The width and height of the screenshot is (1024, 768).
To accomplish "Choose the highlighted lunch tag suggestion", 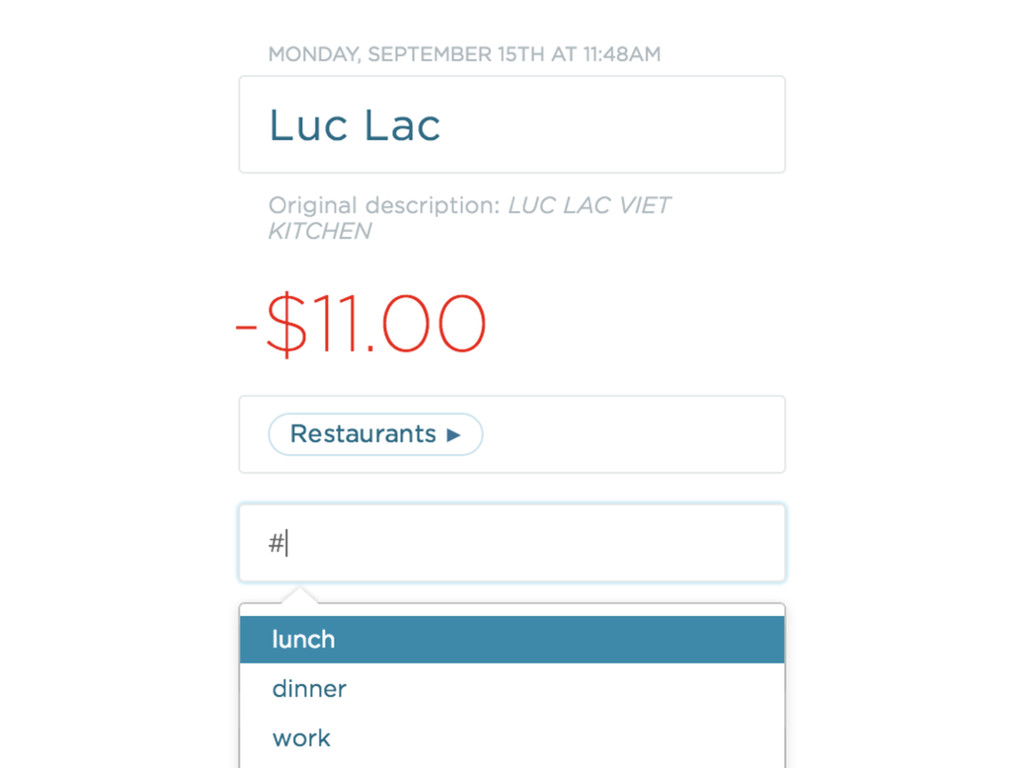I will [x=512, y=639].
